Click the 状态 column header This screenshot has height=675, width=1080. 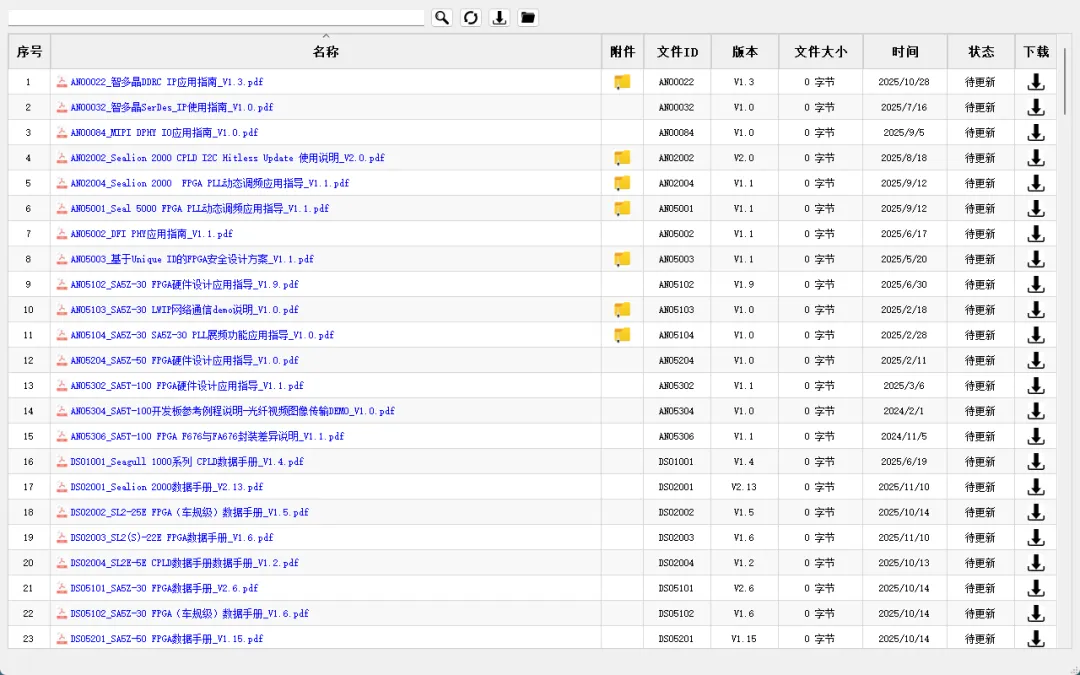981,52
